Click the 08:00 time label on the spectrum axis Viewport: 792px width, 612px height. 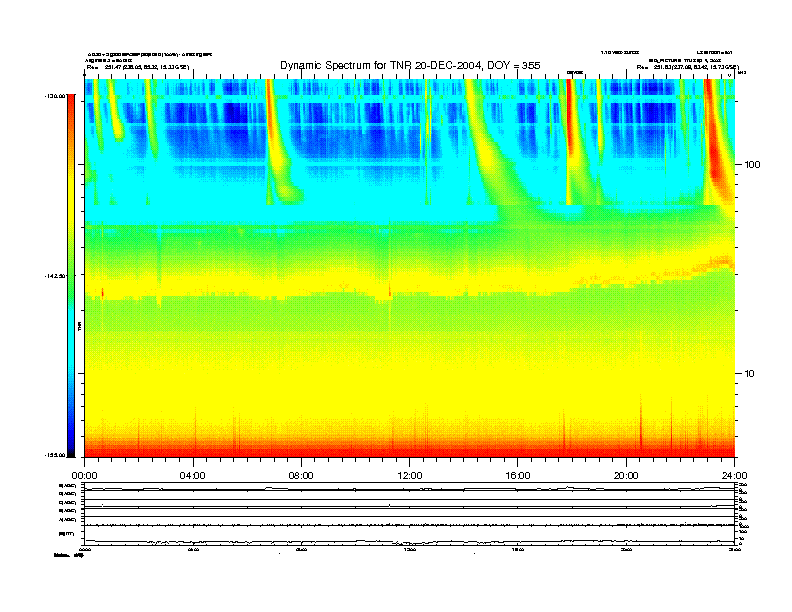click(301, 476)
